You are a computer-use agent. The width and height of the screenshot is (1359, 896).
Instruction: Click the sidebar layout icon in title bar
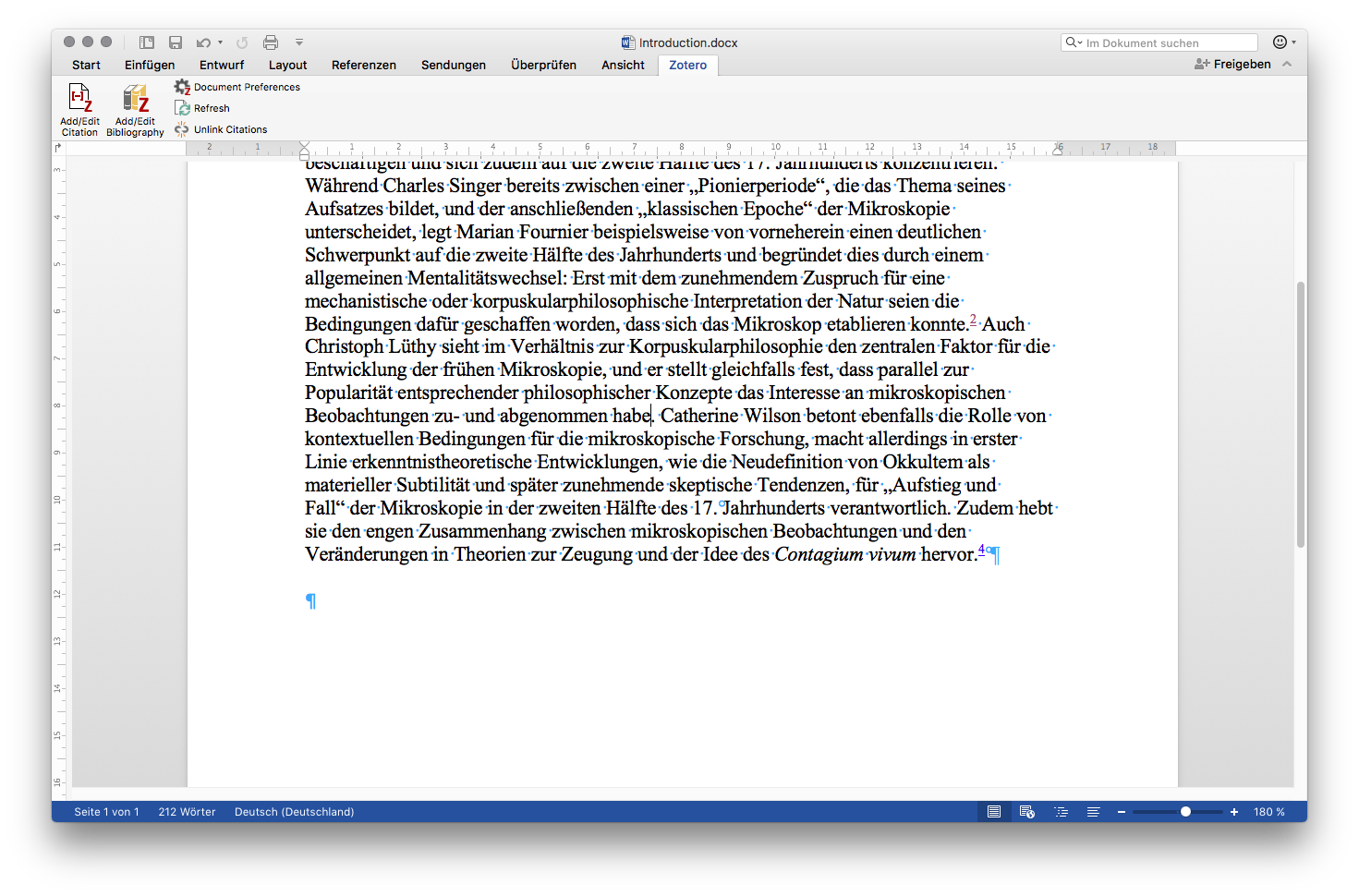coord(147,42)
